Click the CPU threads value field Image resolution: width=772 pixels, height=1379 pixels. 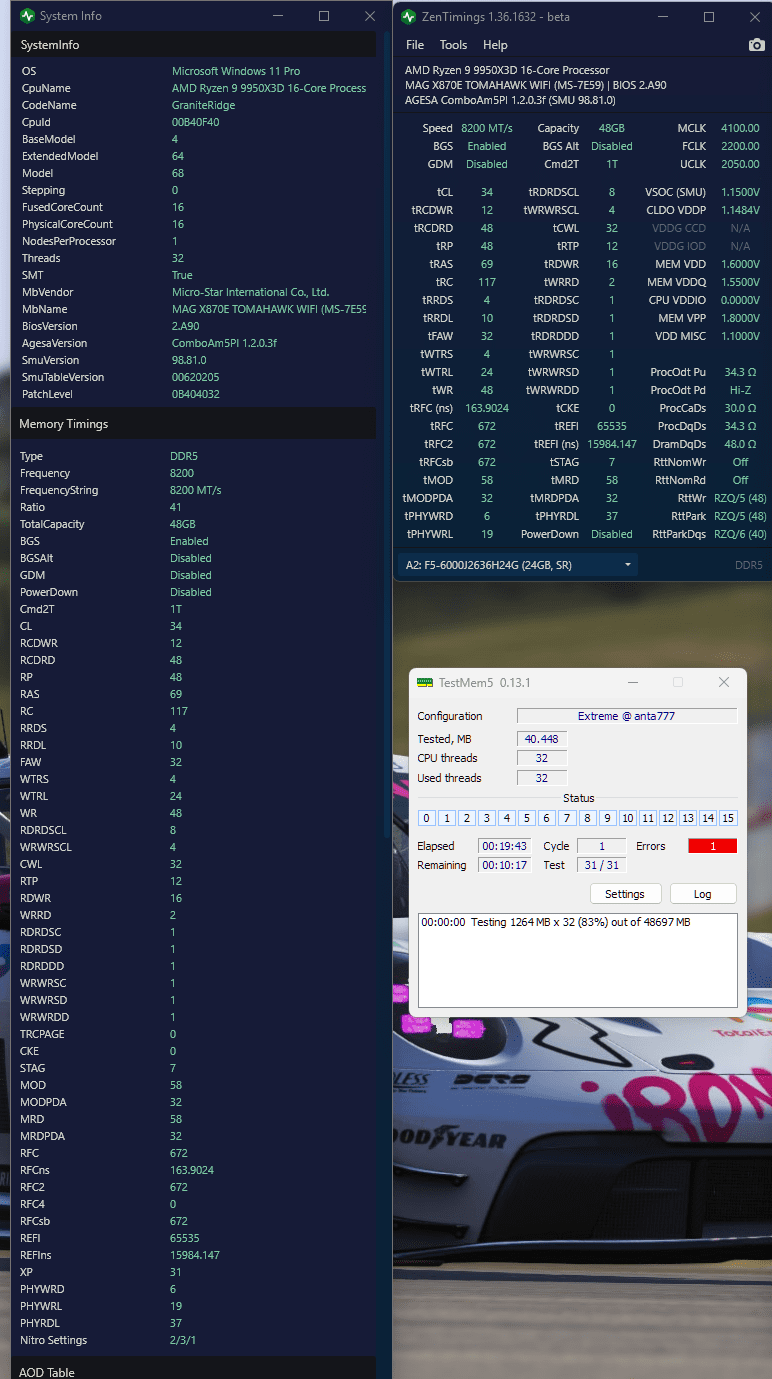click(542, 758)
